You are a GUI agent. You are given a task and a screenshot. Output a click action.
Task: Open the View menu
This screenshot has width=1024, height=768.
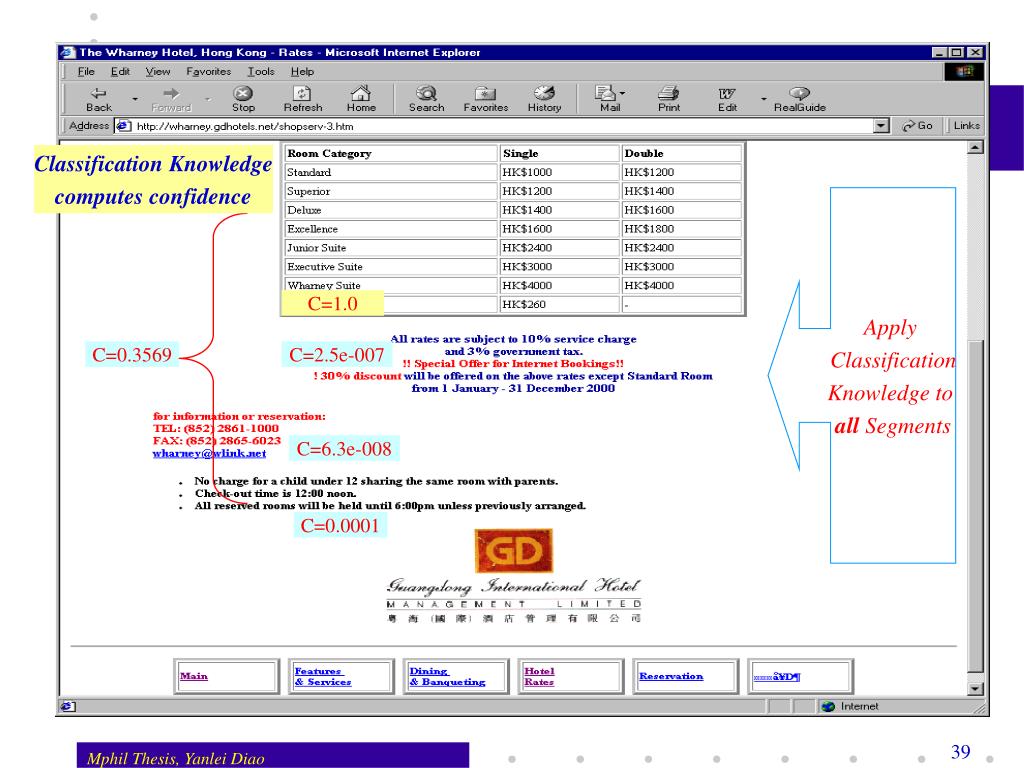click(x=158, y=72)
